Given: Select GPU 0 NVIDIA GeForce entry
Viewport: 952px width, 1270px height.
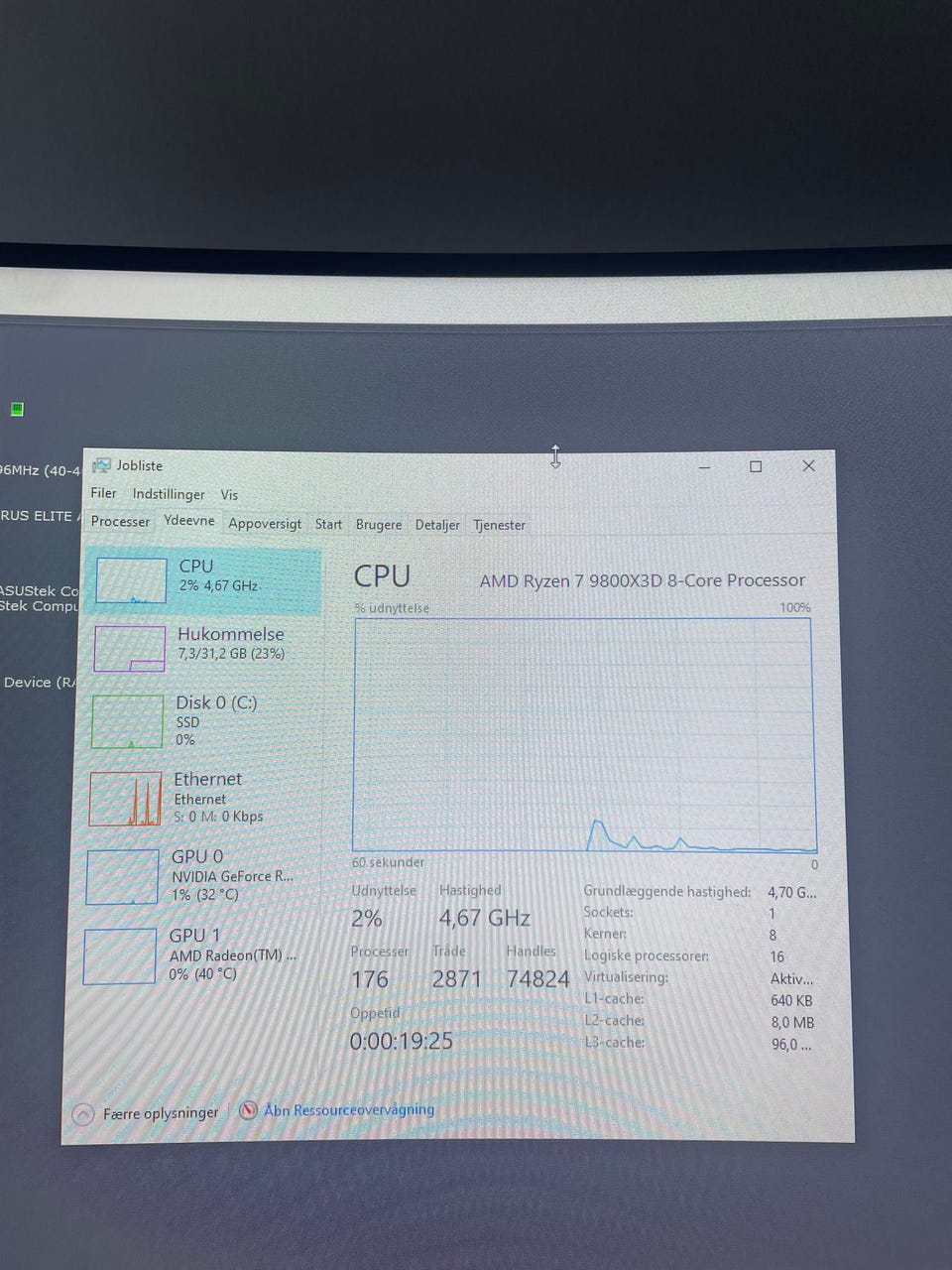Looking at the screenshot, I should (x=199, y=876).
